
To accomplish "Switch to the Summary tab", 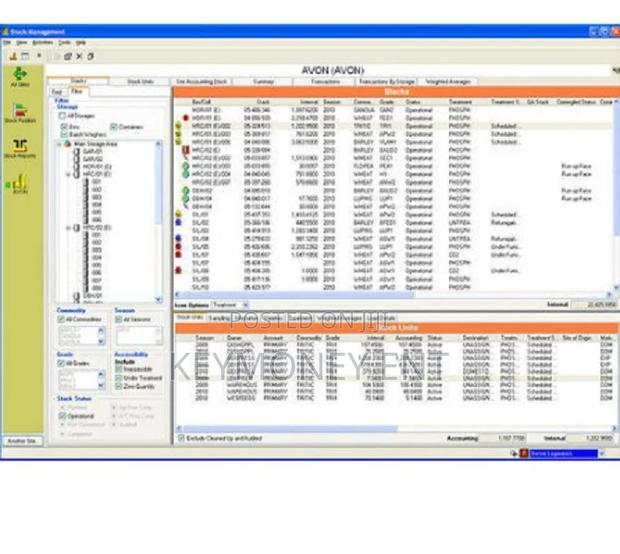I will click(263, 81).
